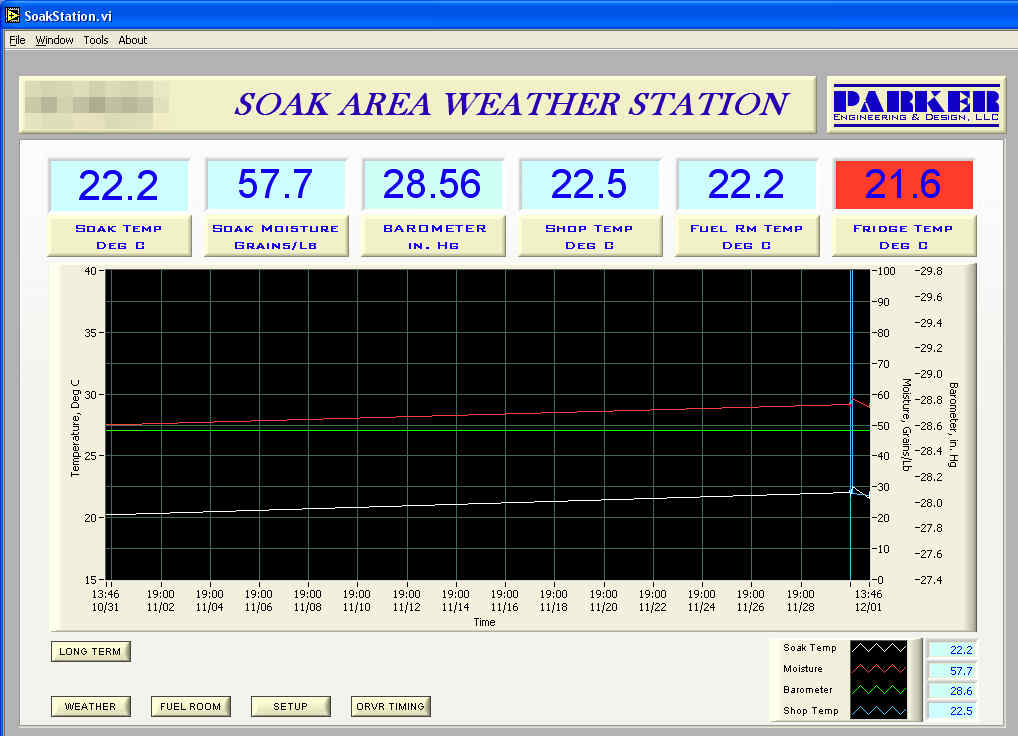Open the WEATHER view
Viewport: 1018px width, 736px height.
tap(90, 706)
